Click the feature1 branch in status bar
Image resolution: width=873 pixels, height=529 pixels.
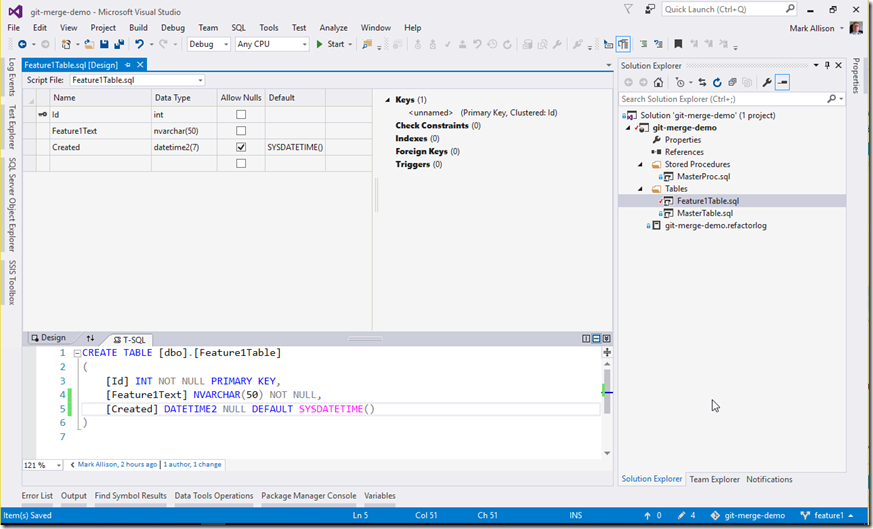(x=827, y=516)
